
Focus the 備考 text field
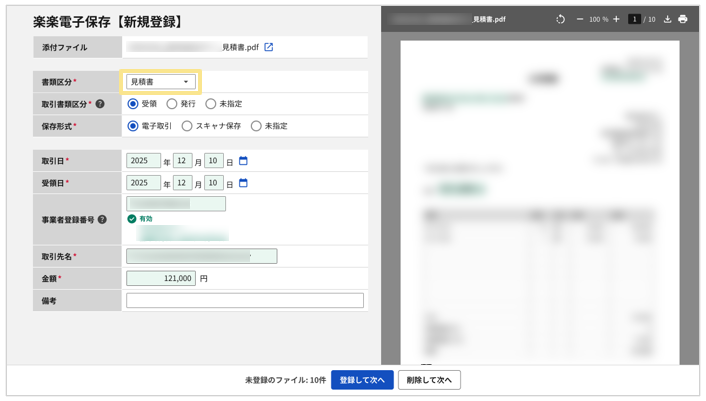point(244,300)
